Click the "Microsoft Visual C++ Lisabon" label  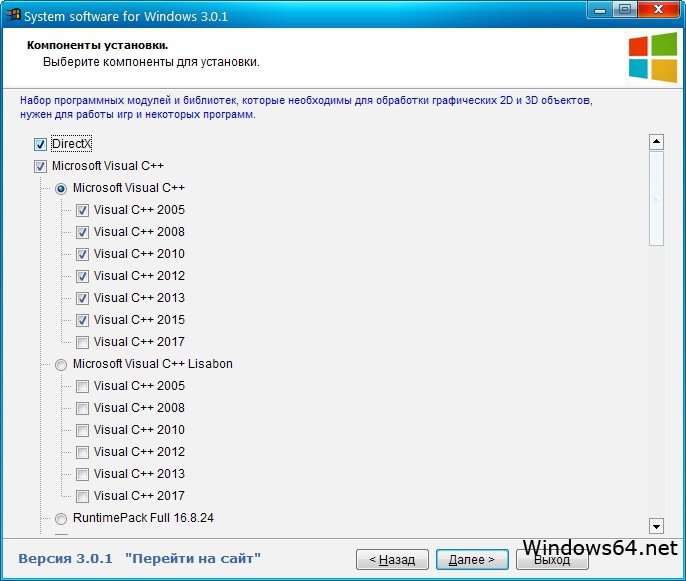point(153,364)
